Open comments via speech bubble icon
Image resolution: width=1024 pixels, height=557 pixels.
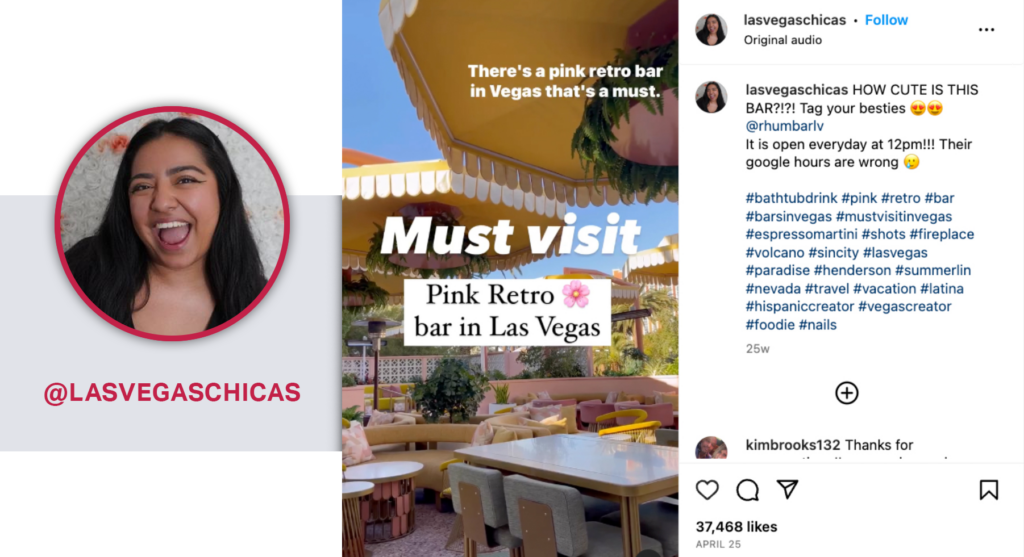click(748, 490)
